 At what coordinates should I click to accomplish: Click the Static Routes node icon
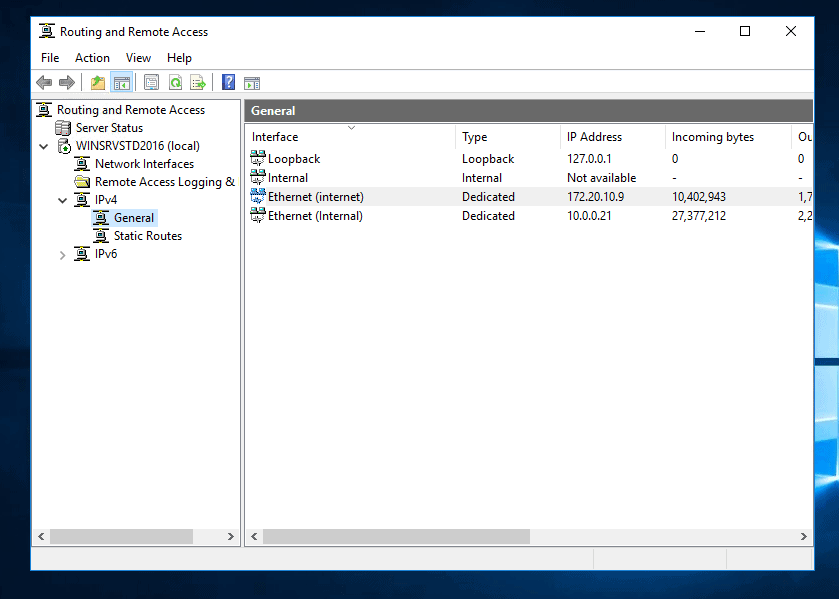tap(101, 236)
